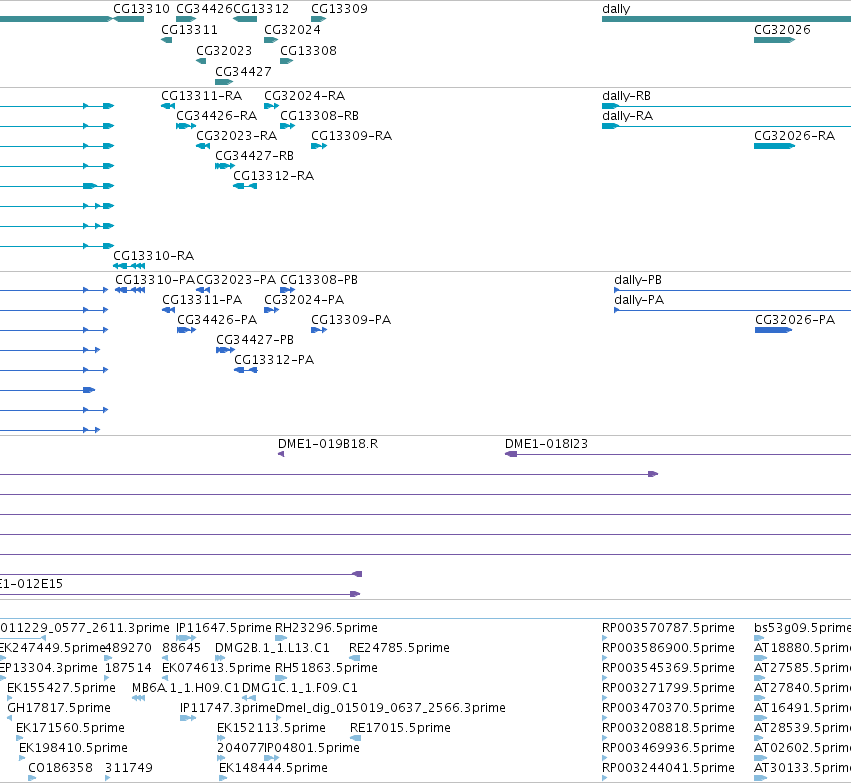Select the CG34426-PA protein glyph

(x=187, y=330)
